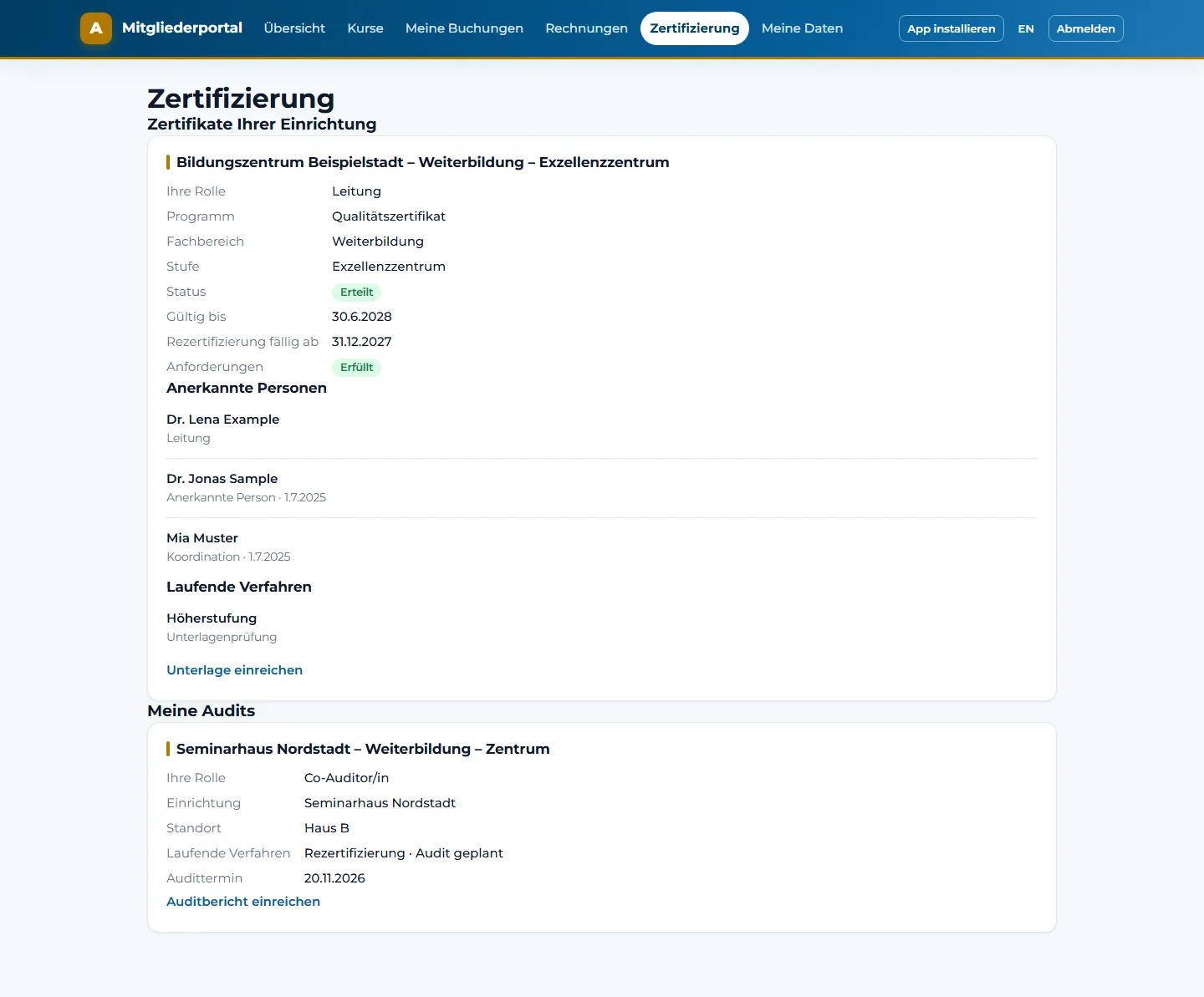Click the 'Audittermin' label
Viewport: 1204px width, 997px height.
tap(204, 878)
